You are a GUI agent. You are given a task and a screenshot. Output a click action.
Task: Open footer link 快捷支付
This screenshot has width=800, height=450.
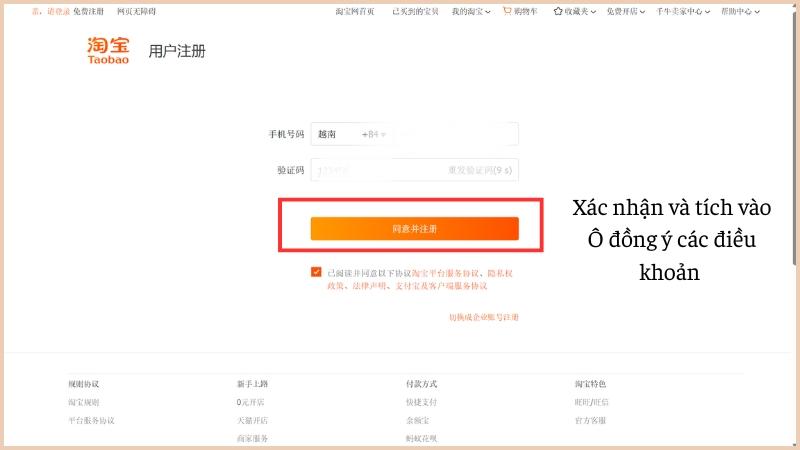421,402
